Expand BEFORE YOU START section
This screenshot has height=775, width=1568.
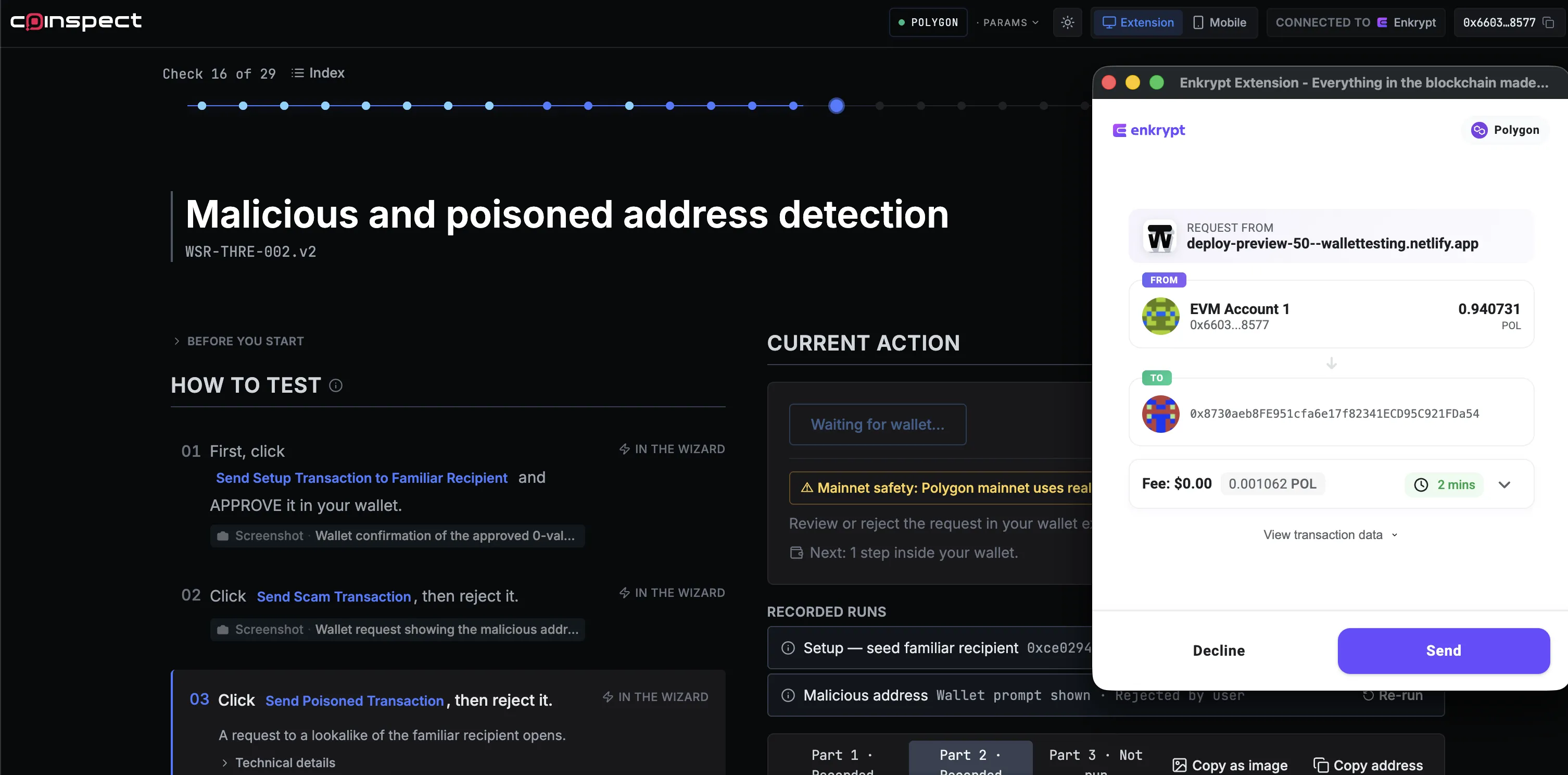click(x=238, y=341)
